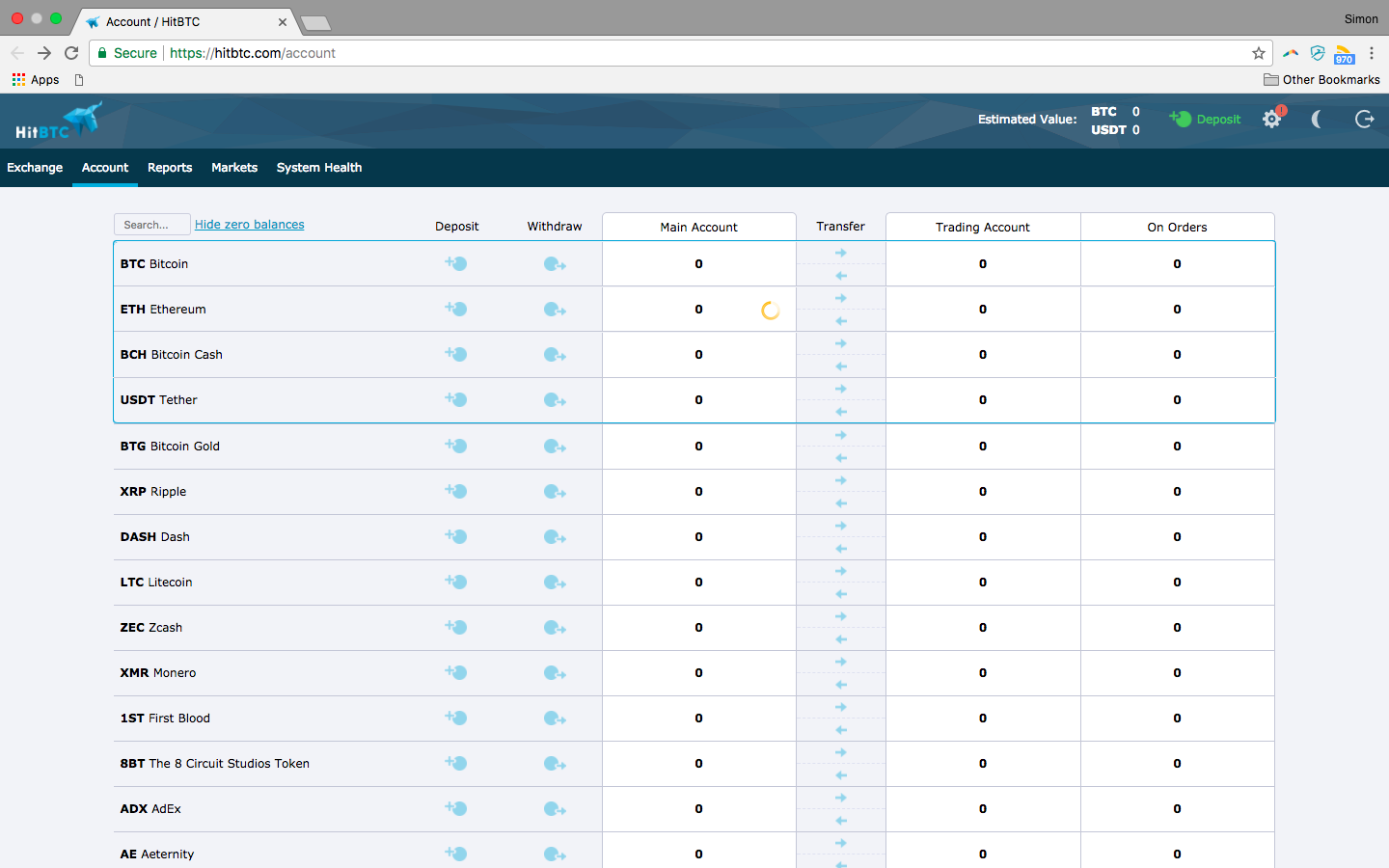The height and width of the screenshot is (868, 1389).
Task: Open the Exchange menu item
Action: 35,168
